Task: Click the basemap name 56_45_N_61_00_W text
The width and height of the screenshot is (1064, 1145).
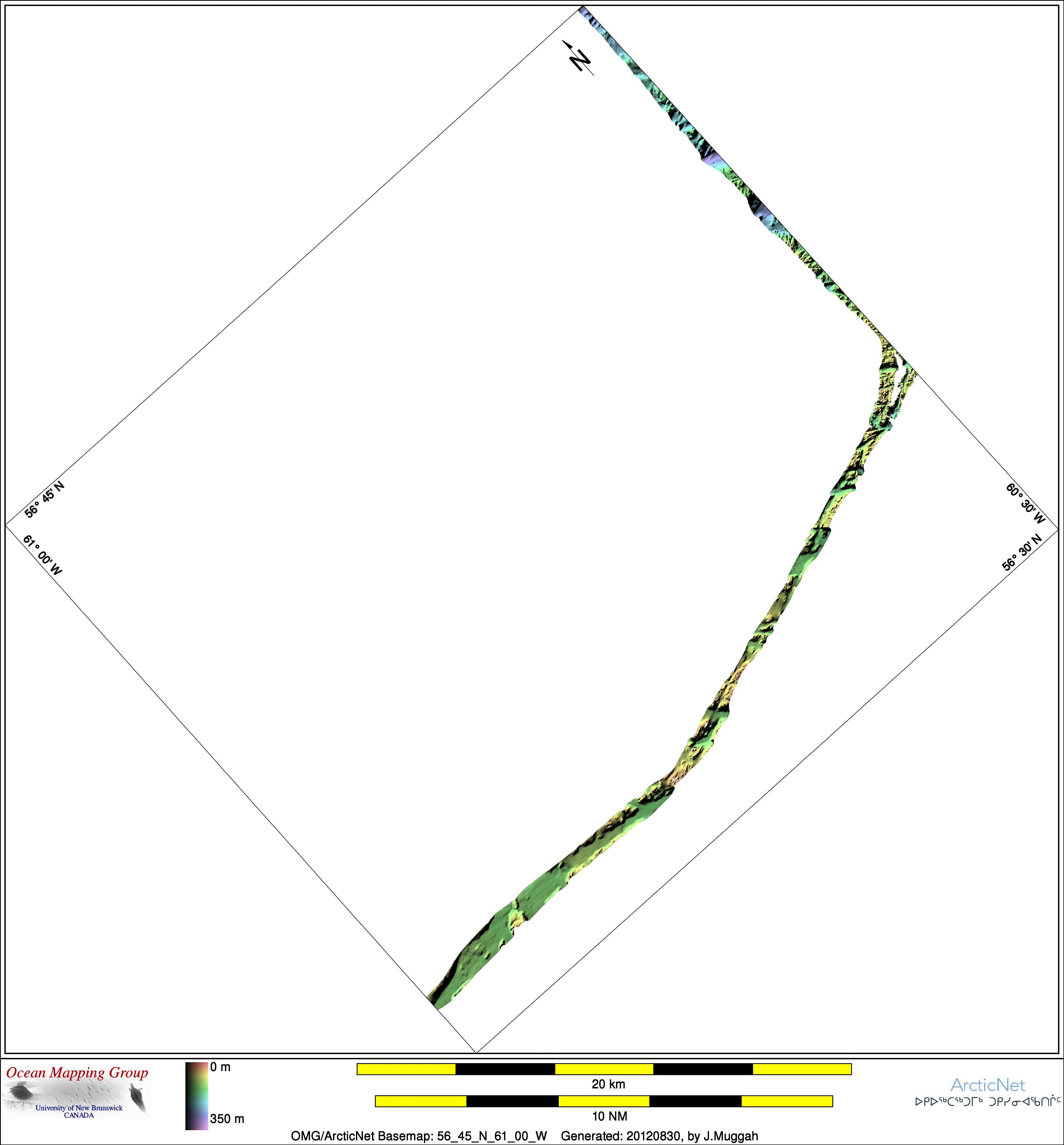Action: (x=492, y=1136)
